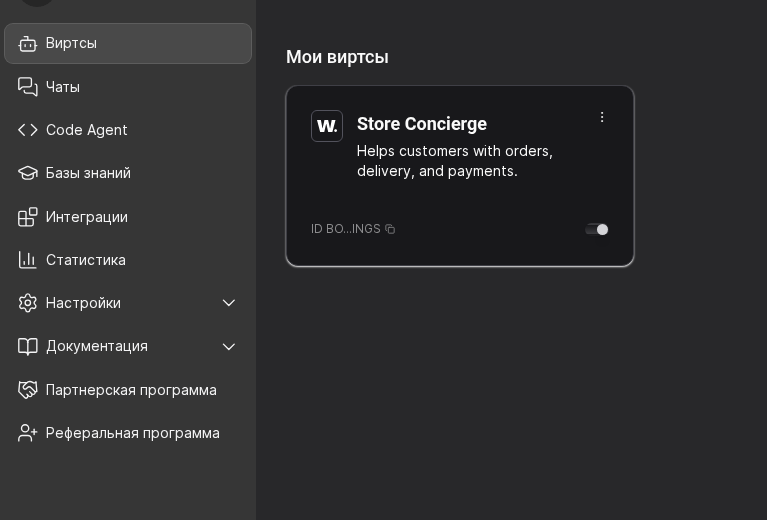Click the open book Документация icon
The image size is (767, 520).
point(27,346)
